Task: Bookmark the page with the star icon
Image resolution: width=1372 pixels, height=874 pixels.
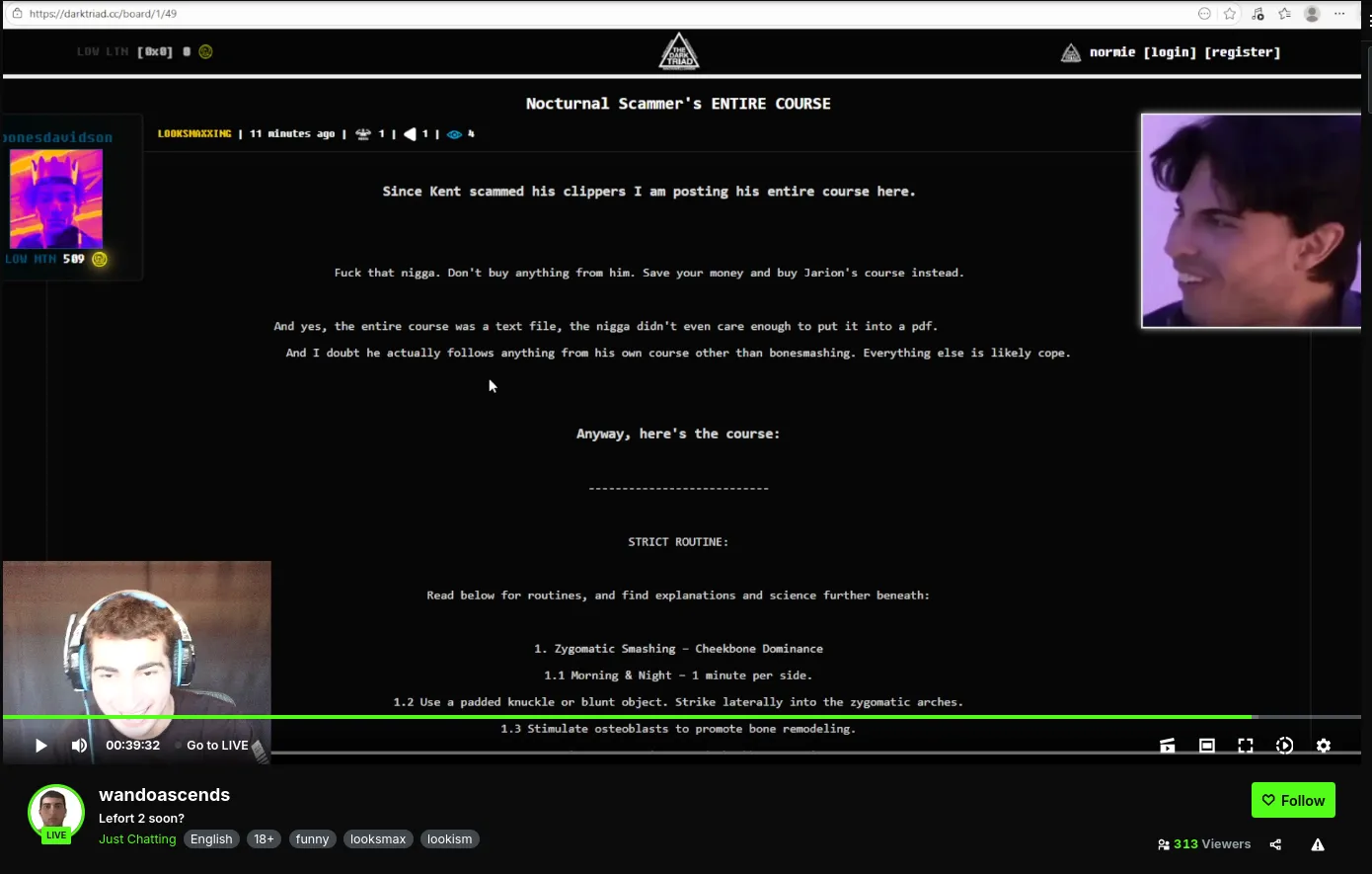Action: click(x=1230, y=14)
